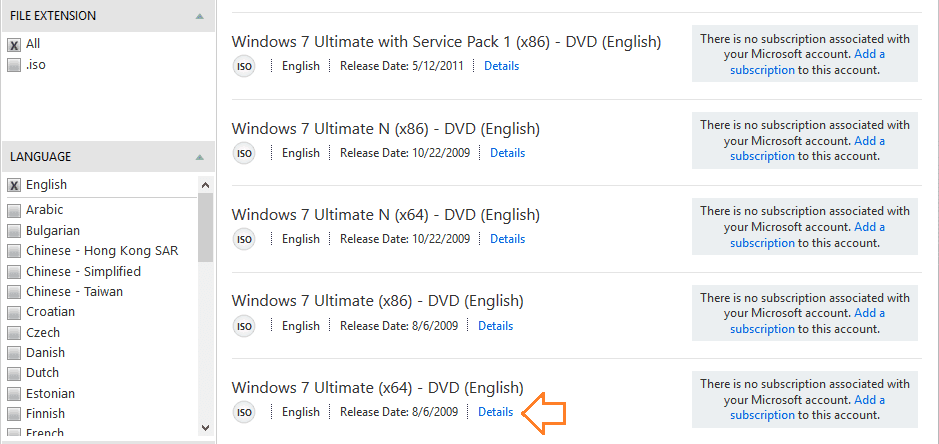The image size is (939, 444).
Task: Check the .iso file extension checkbox
Action: pyautogui.click(x=14, y=65)
